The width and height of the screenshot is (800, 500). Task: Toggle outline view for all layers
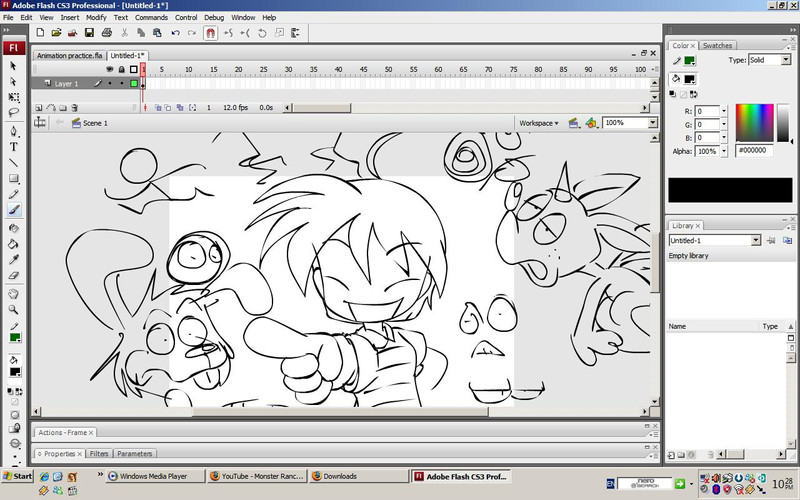pos(134,69)
